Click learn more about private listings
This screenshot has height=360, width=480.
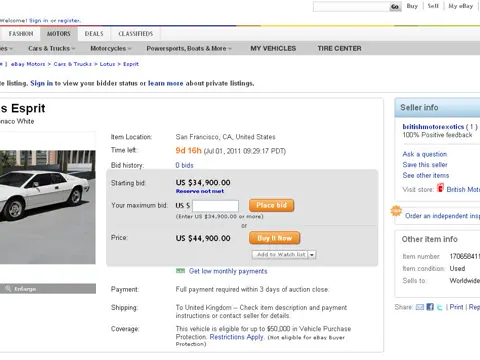click(166, 83)
